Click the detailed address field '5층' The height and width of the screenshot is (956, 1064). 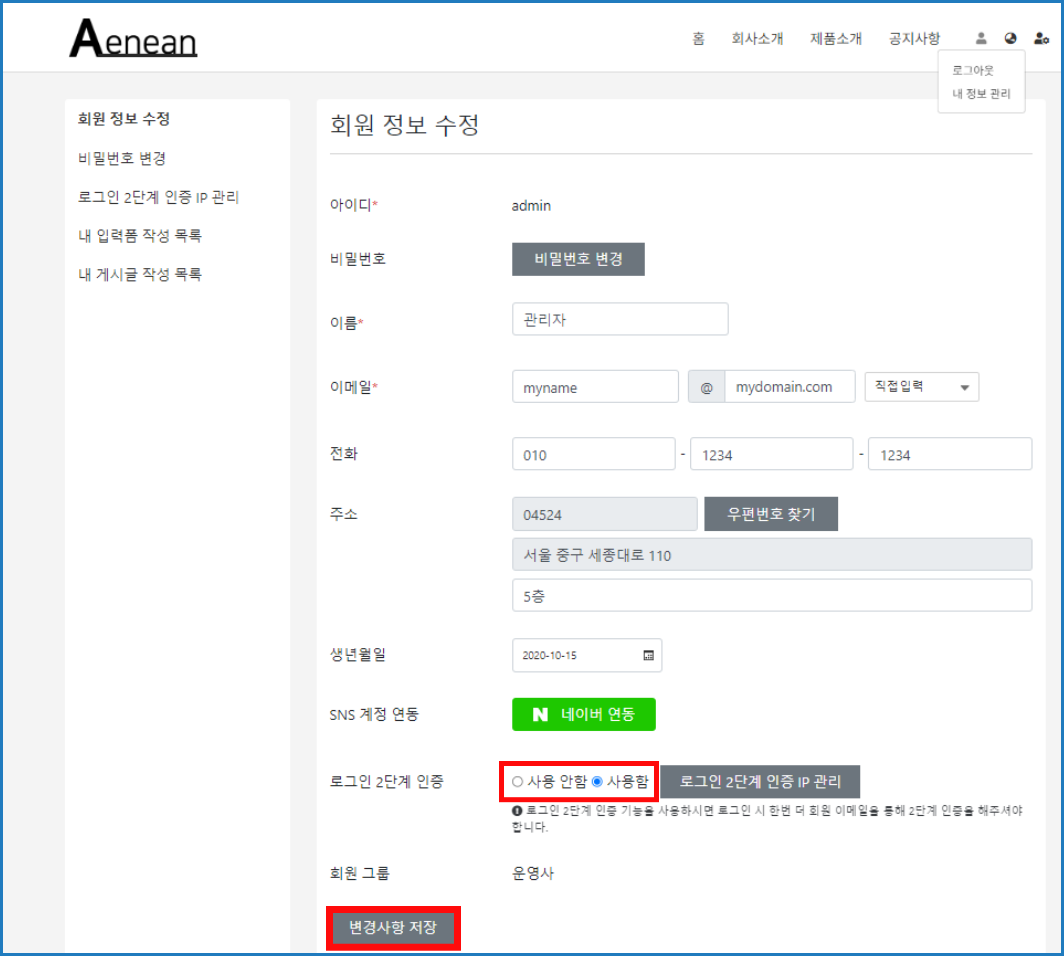770,595
